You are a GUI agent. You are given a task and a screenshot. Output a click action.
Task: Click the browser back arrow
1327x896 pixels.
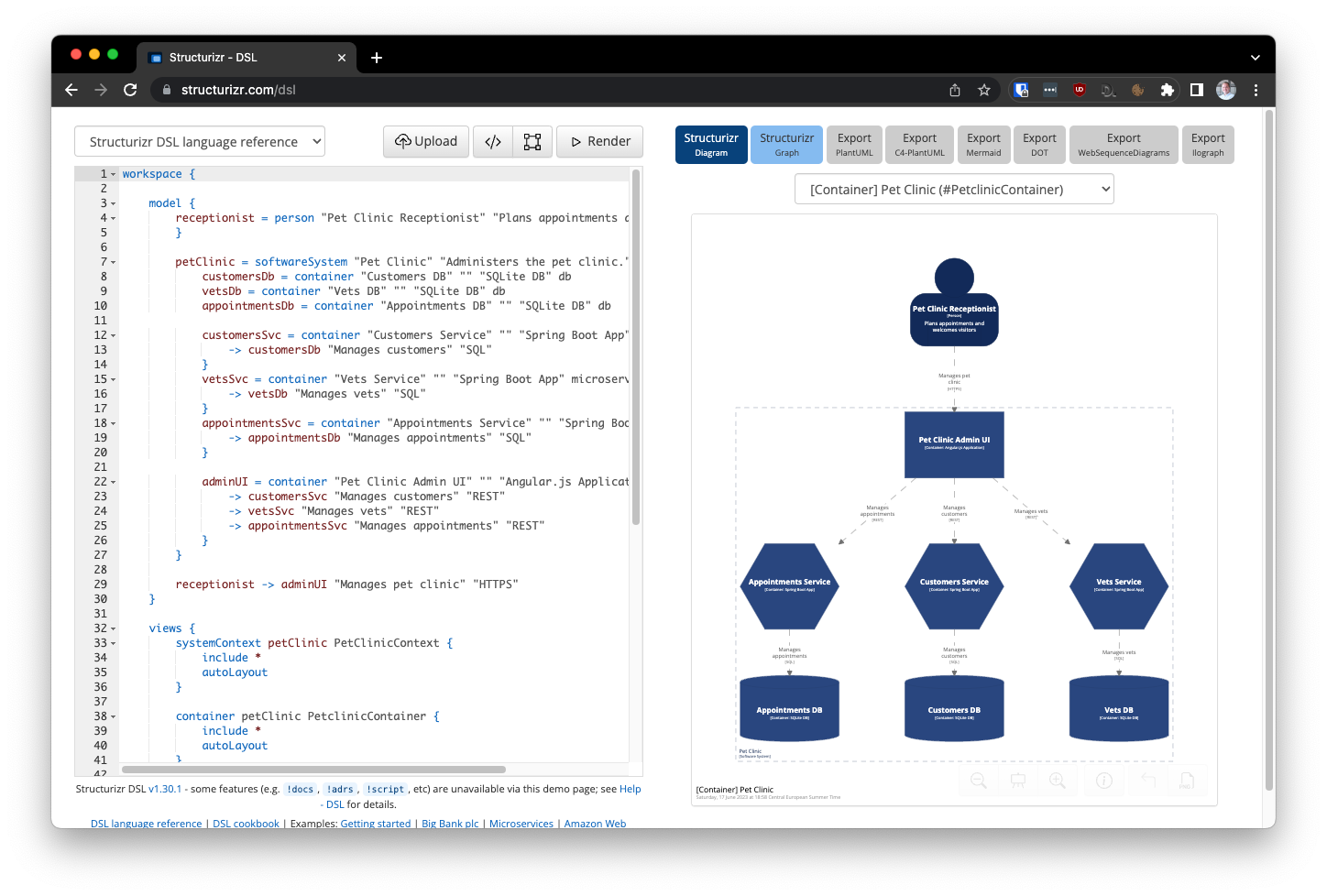coord(71,90)
